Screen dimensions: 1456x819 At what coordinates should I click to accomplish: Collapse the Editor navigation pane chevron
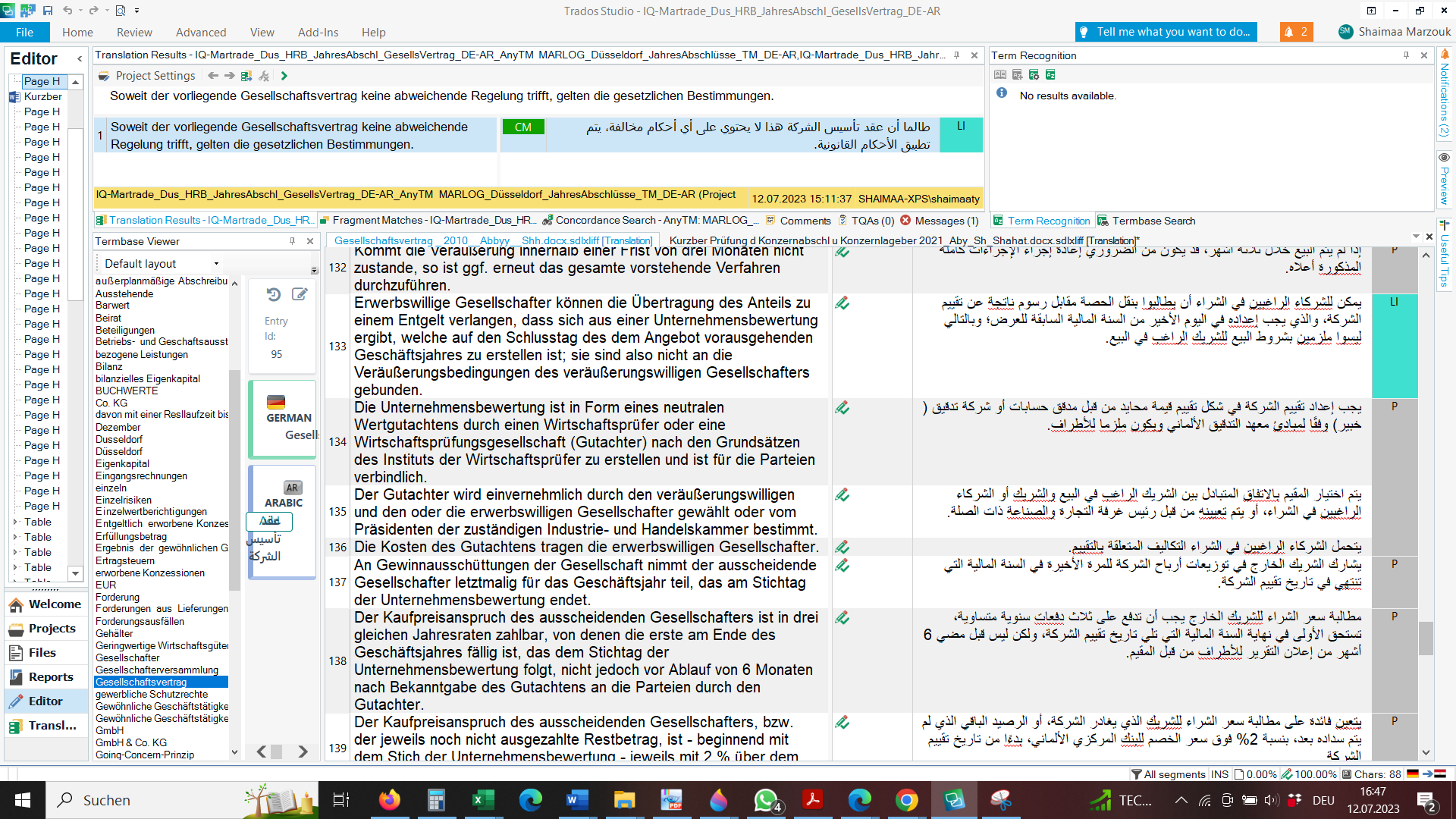click(80, 58)
